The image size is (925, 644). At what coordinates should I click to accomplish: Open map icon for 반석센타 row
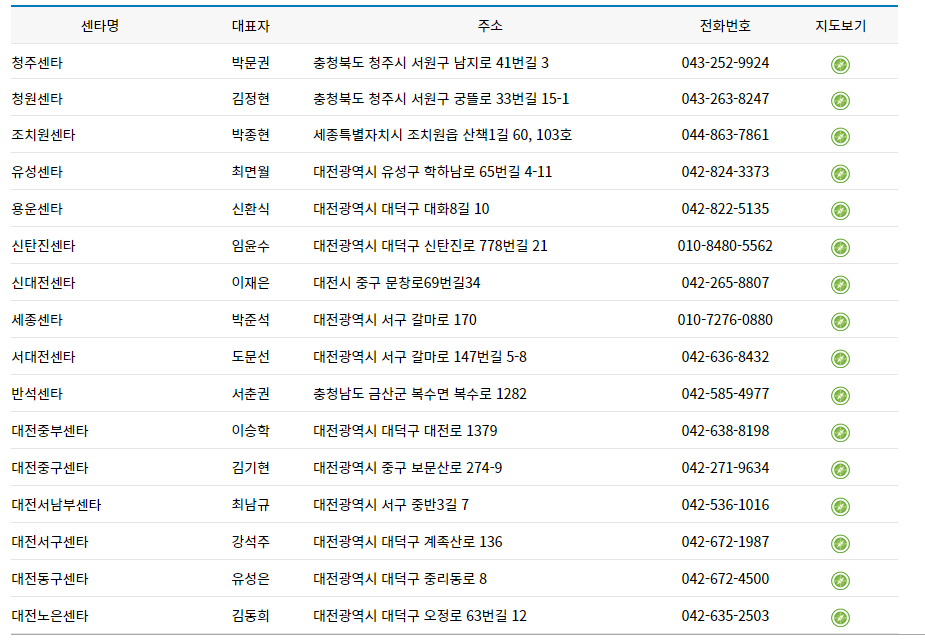point(840,396)
